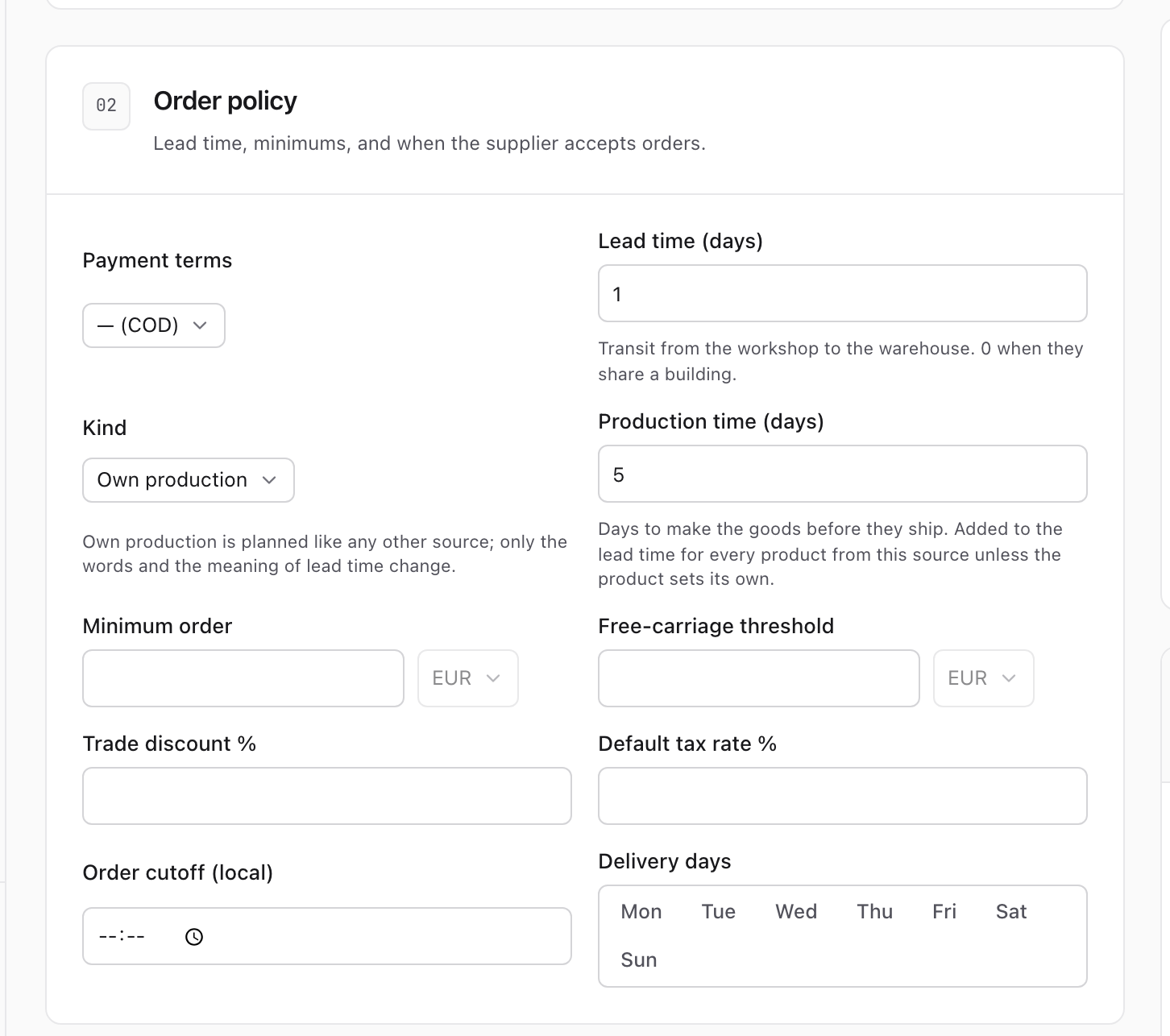The width and height of the screenshot is (1170, 1036).
Task: Click the 'Days to make the goods' help text
Action: (x=831, y=553)
